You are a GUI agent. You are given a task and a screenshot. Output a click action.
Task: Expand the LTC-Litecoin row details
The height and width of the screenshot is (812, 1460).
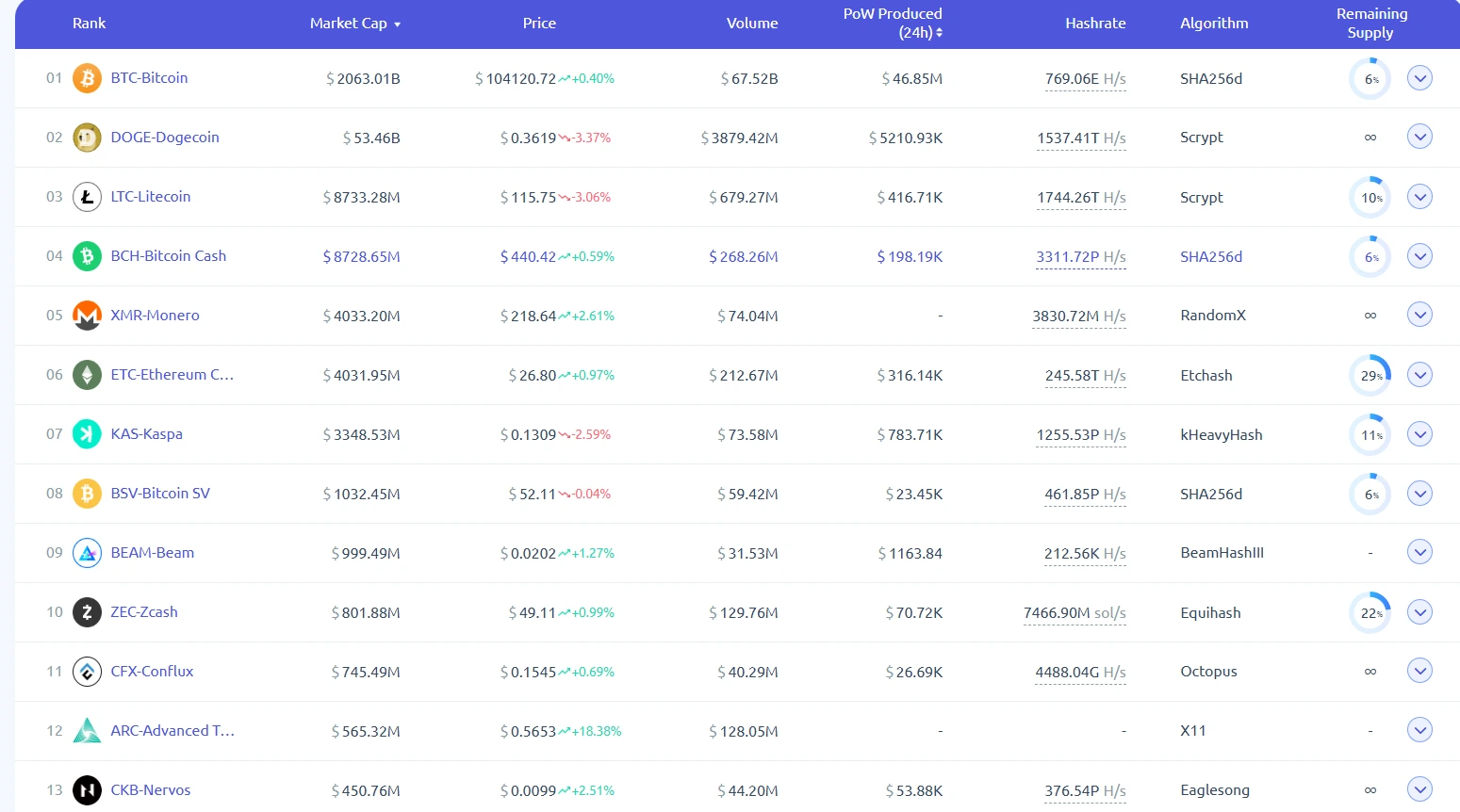(x=1419, y=197)
